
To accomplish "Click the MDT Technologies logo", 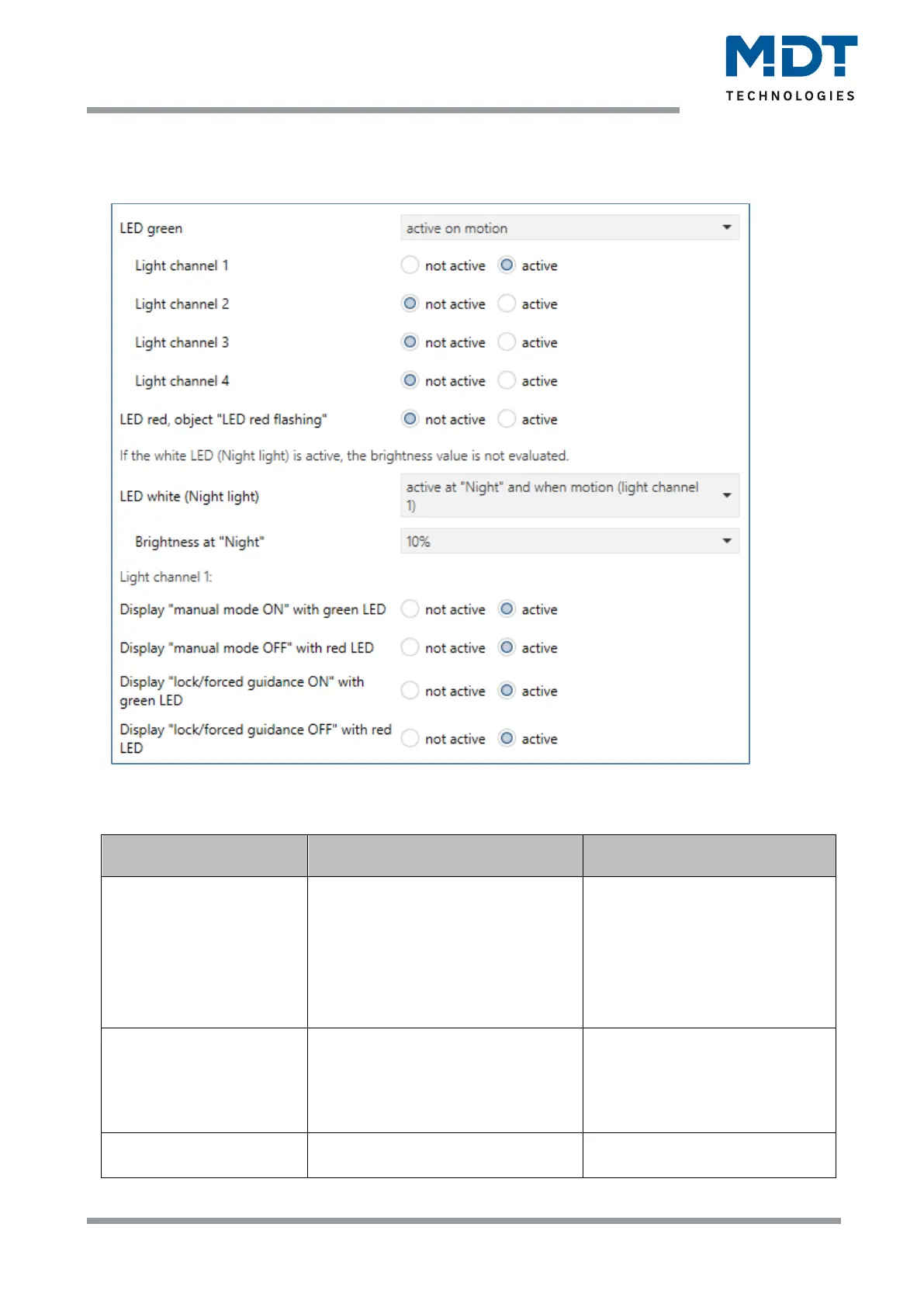I will pos(791,68).
